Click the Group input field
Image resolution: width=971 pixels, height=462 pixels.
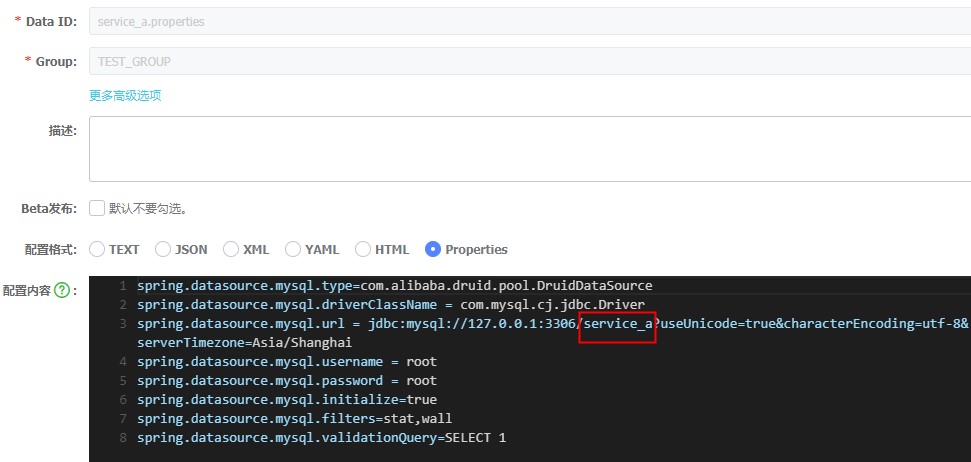click(x=529, y=61)
